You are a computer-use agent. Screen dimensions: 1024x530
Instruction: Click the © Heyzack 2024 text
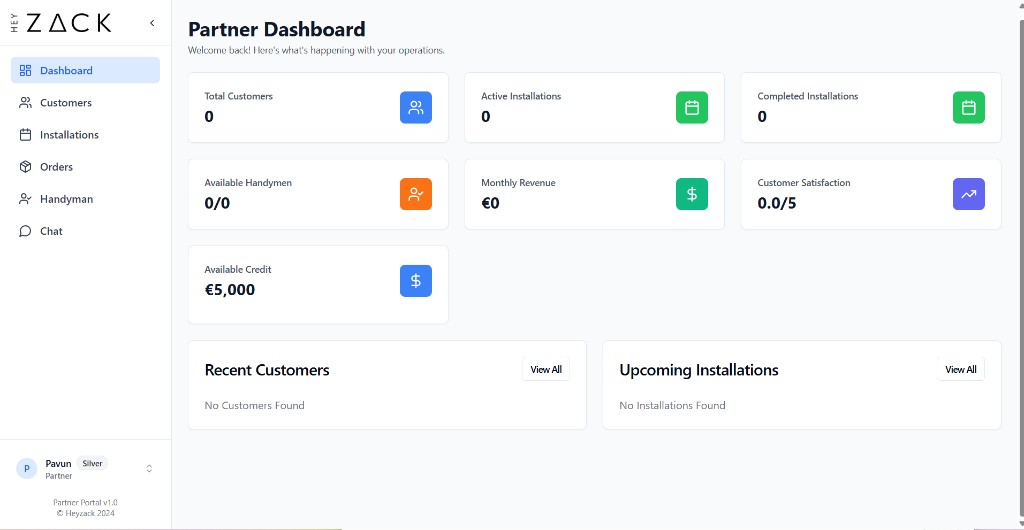[86, 513]
